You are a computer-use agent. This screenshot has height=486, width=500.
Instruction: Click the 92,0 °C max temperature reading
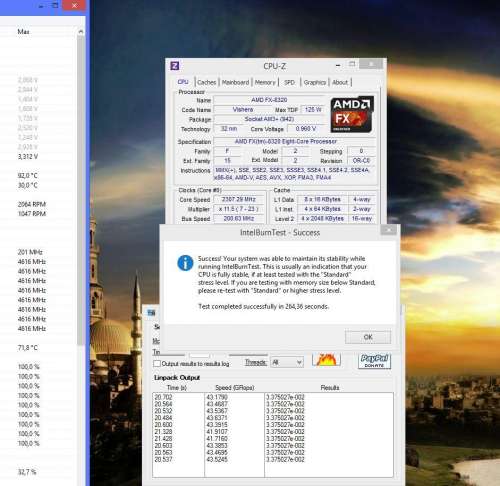pyautogui.click(x=28, y=175)
